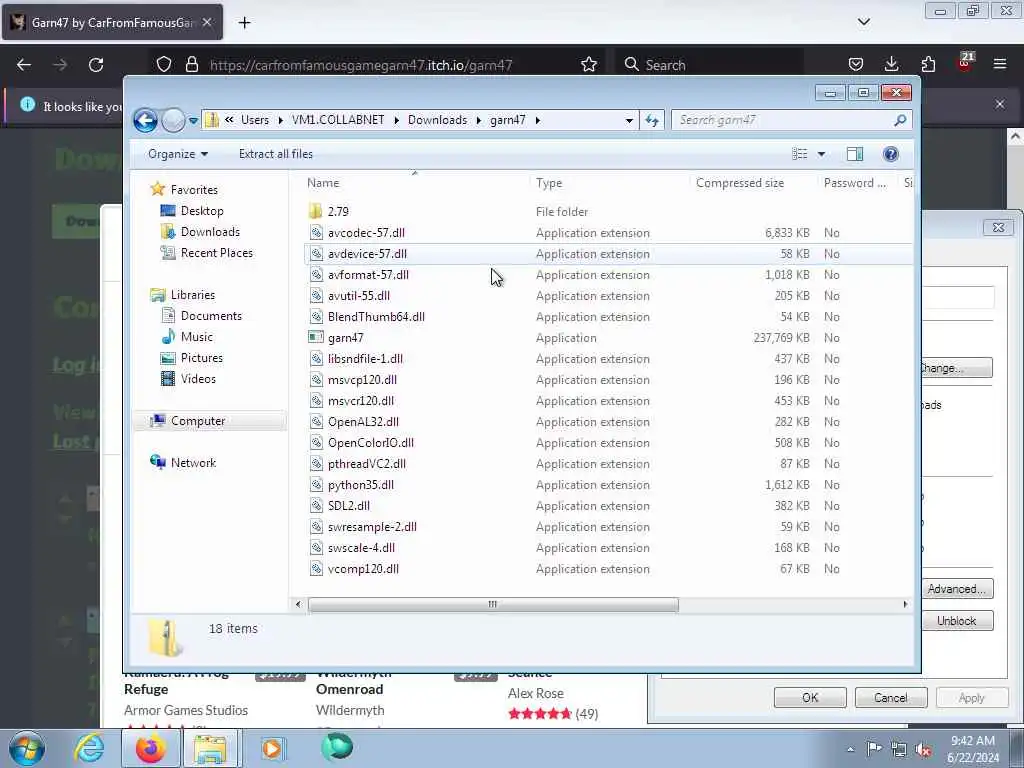Open the Music library
The image size is (1024, 768).
click(197, 337)
